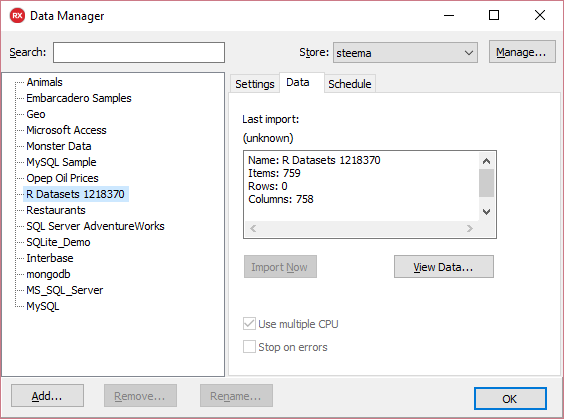
Task: Toggle the Use multiple CPU checkbox
Action: pyautogui.click(x=249, y=324)
